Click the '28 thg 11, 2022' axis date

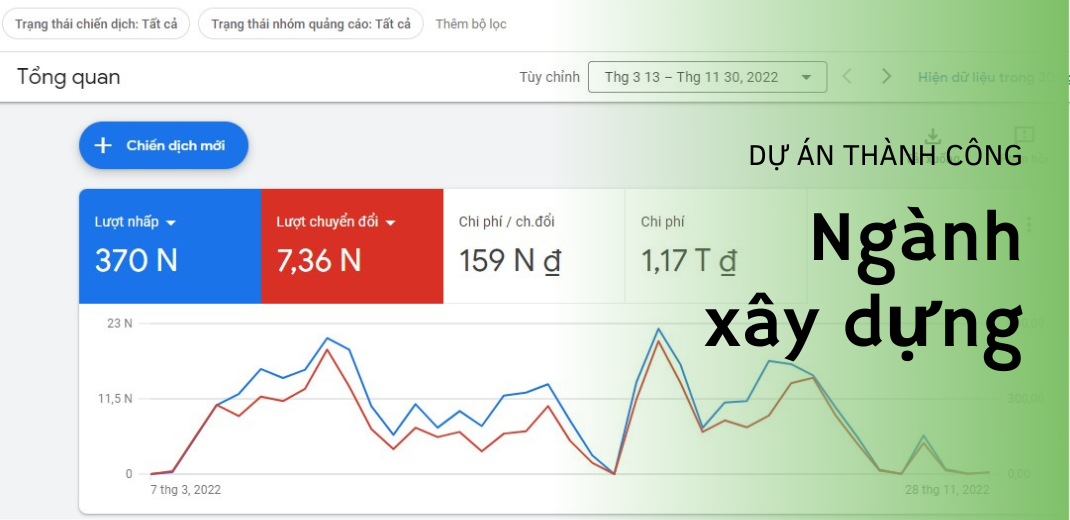(x=947, y=490)
